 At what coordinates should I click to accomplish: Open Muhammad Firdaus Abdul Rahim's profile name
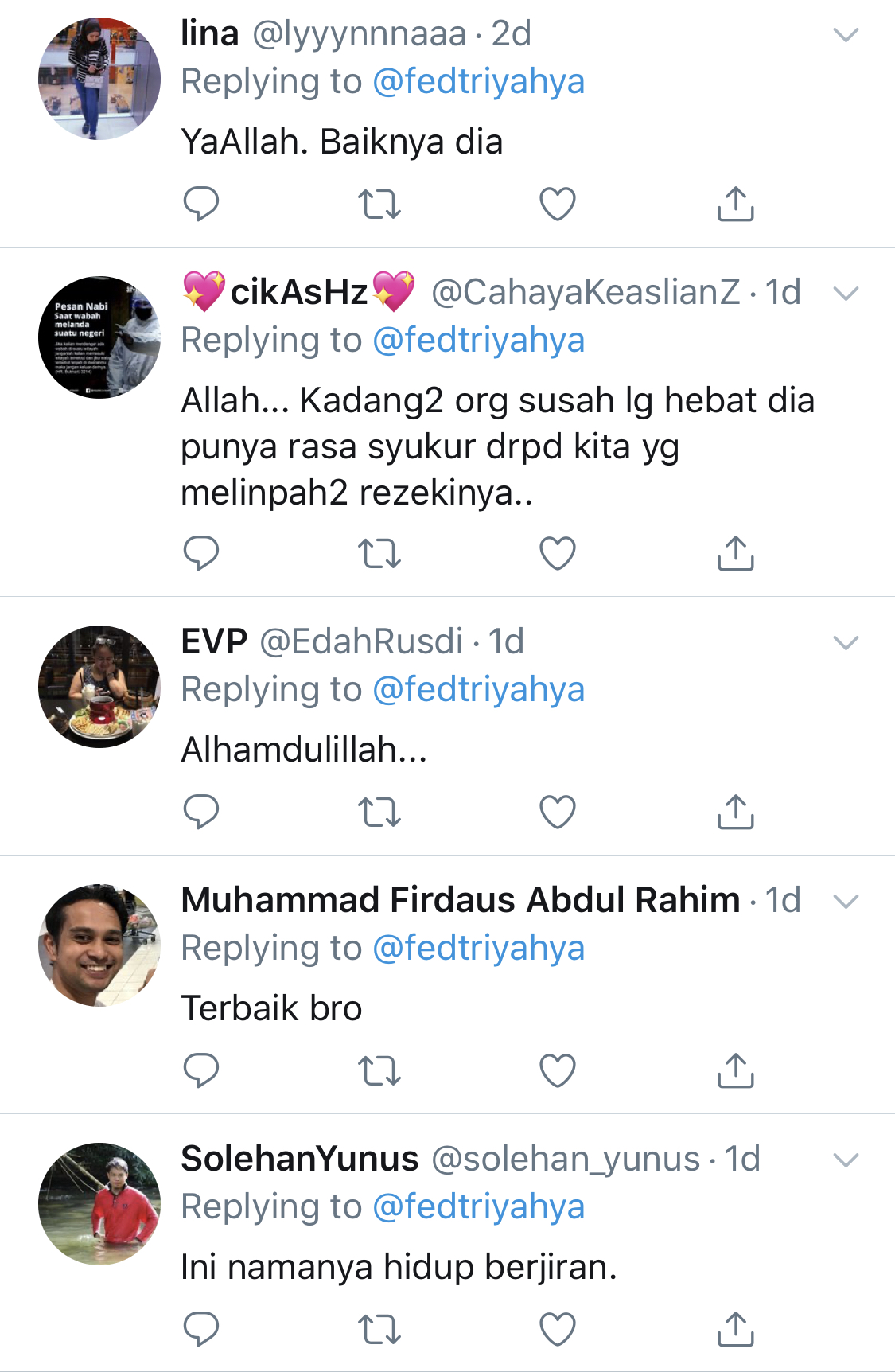tap(461, 900)
